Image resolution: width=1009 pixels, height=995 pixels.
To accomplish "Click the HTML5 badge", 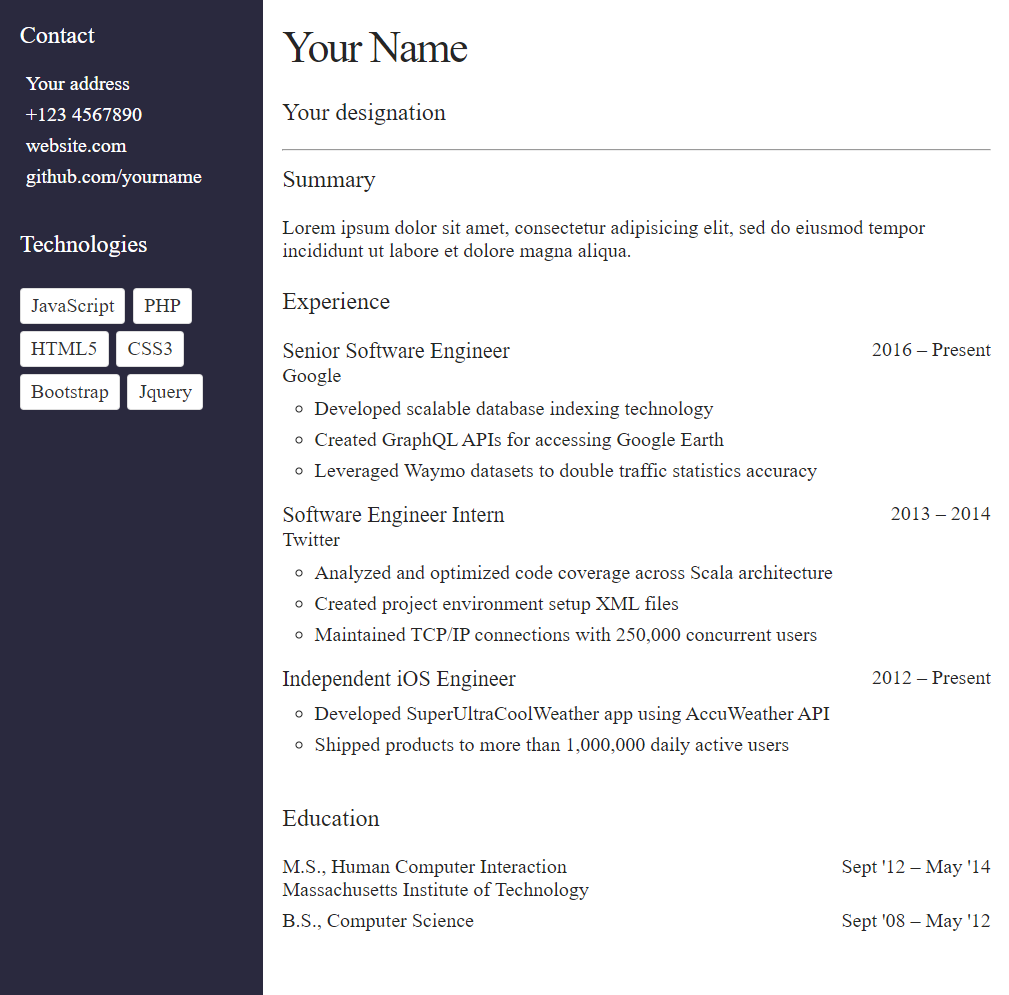I will (x=64, y=349).
